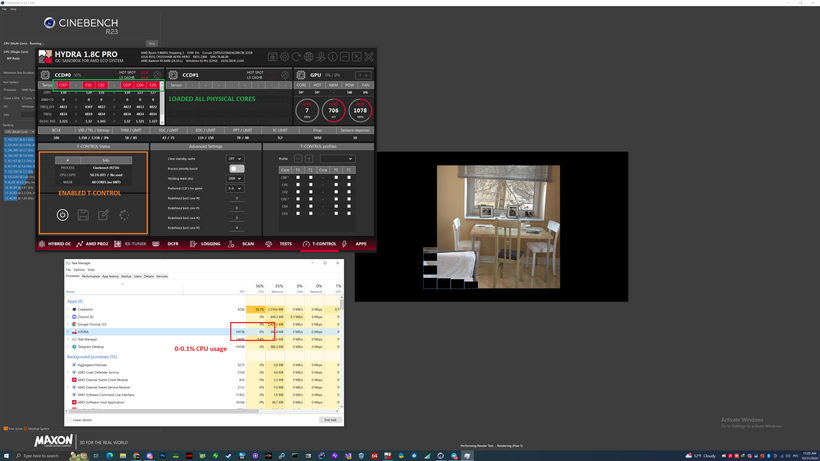Open Edge browser from taskbar

pyautogui.click(x=109, y=456)
